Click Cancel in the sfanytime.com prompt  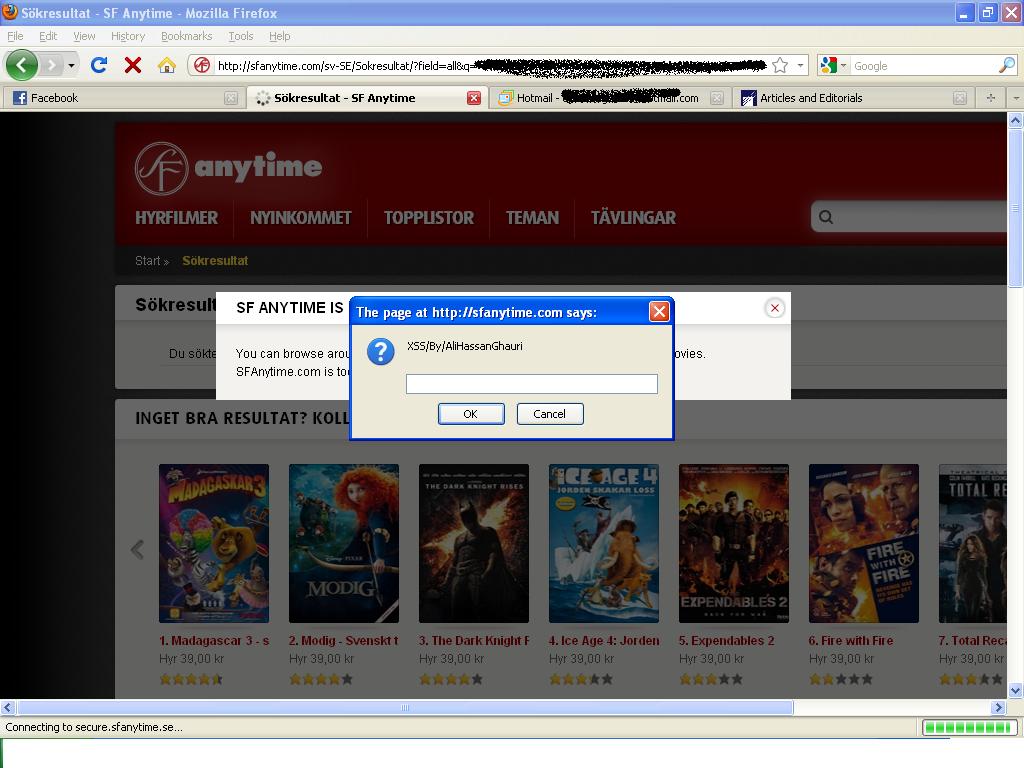click(550, 413)
